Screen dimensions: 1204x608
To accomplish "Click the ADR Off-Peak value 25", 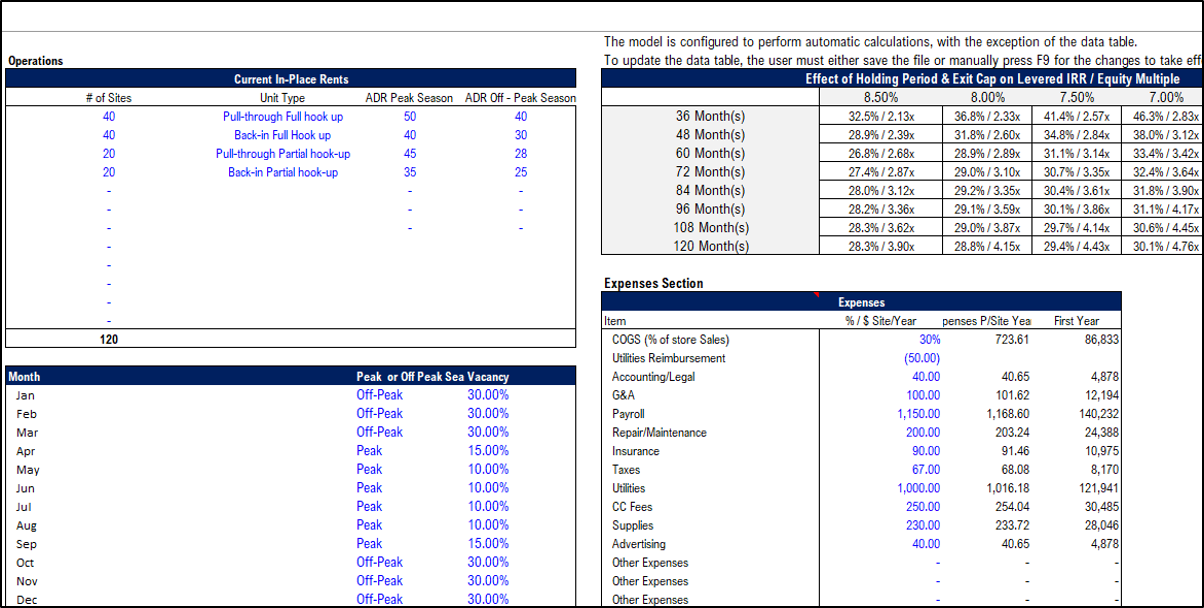I will coord(521,172).
